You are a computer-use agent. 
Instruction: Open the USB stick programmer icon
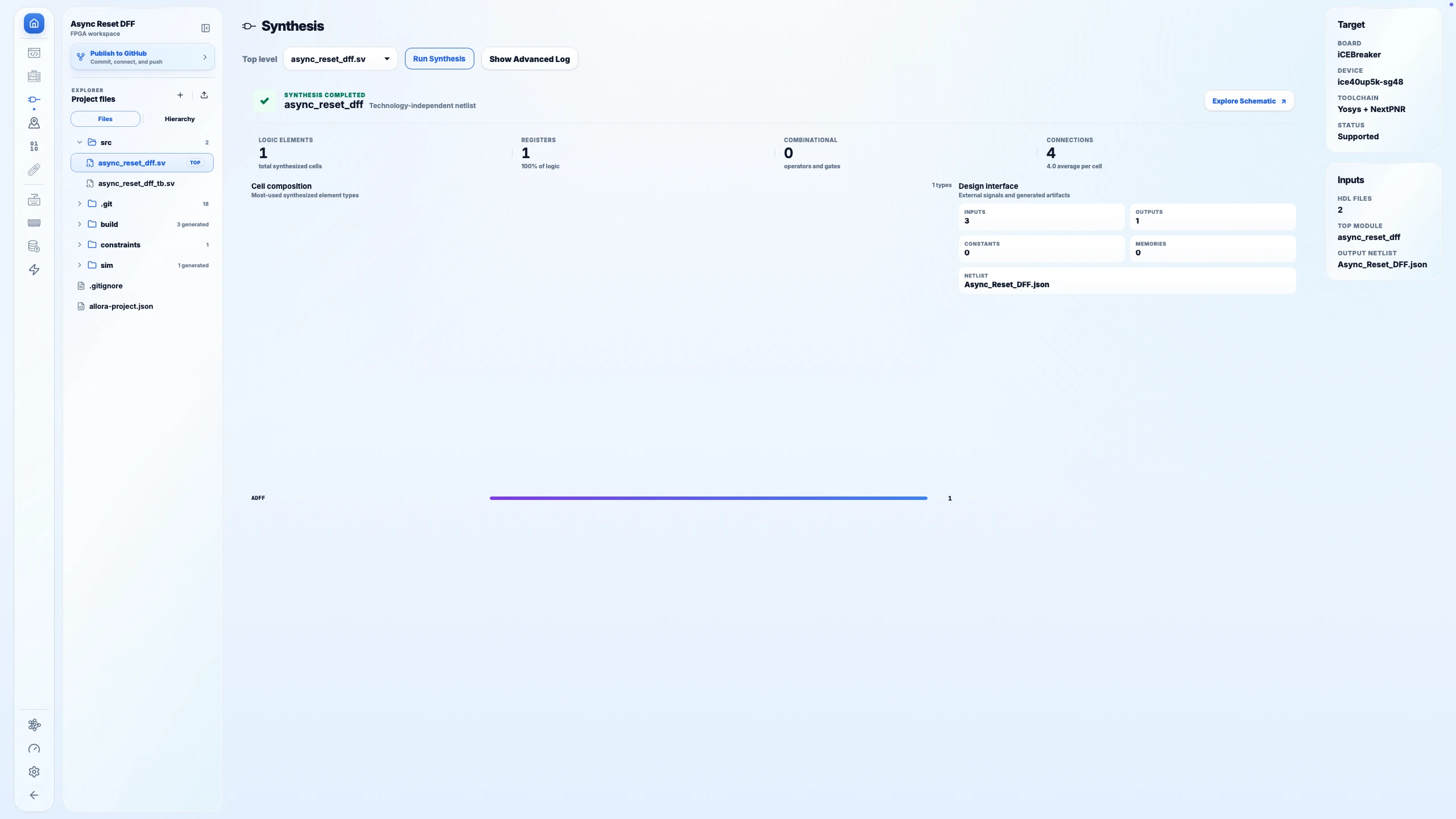click(34, 169)
